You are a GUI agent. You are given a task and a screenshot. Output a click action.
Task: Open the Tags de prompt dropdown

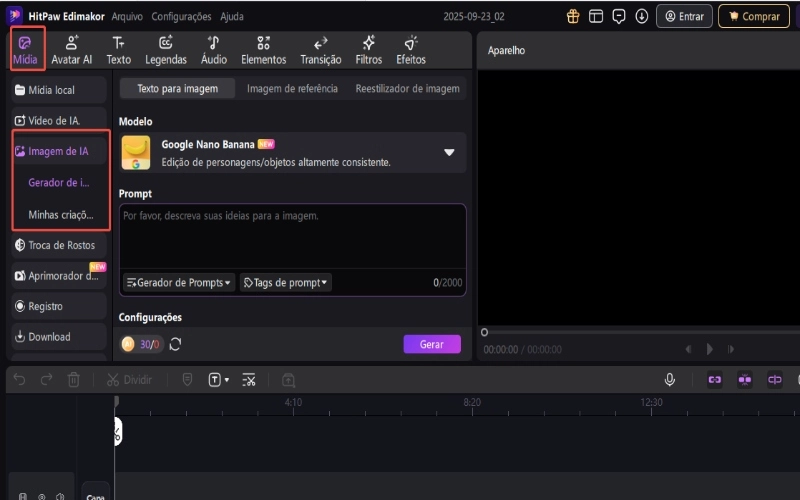click(286, 283)
